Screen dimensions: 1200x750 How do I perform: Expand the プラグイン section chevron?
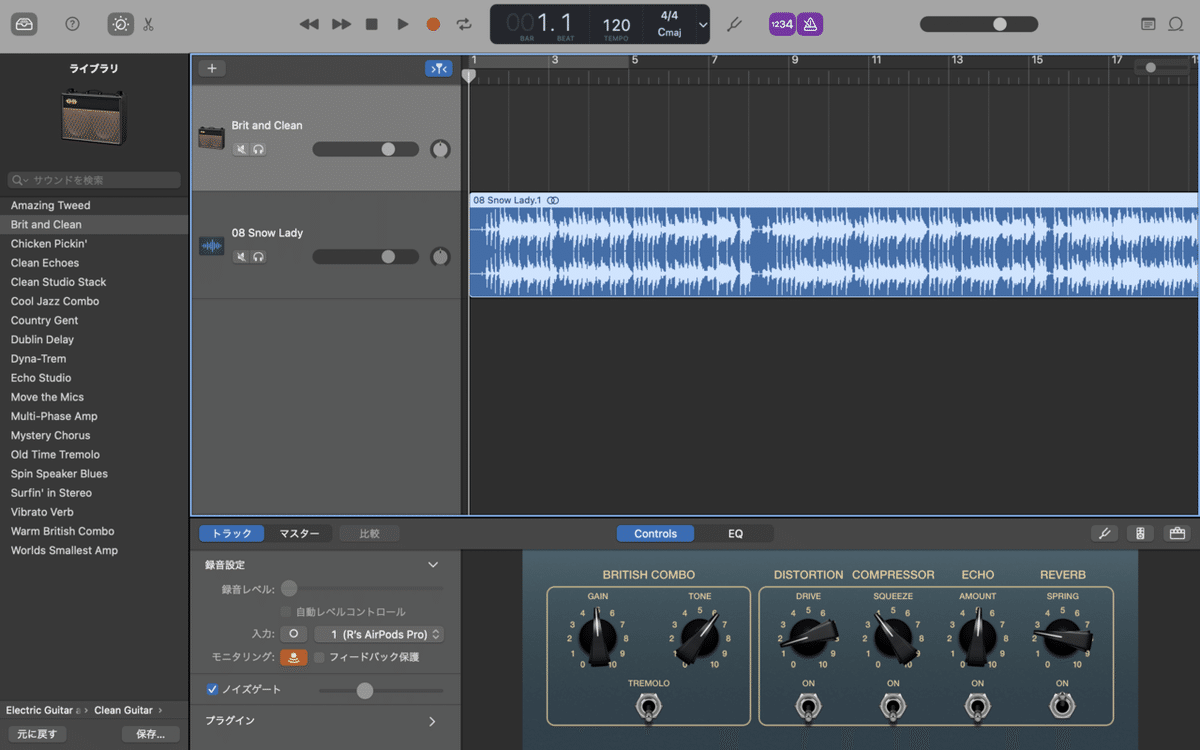point(432,721)
